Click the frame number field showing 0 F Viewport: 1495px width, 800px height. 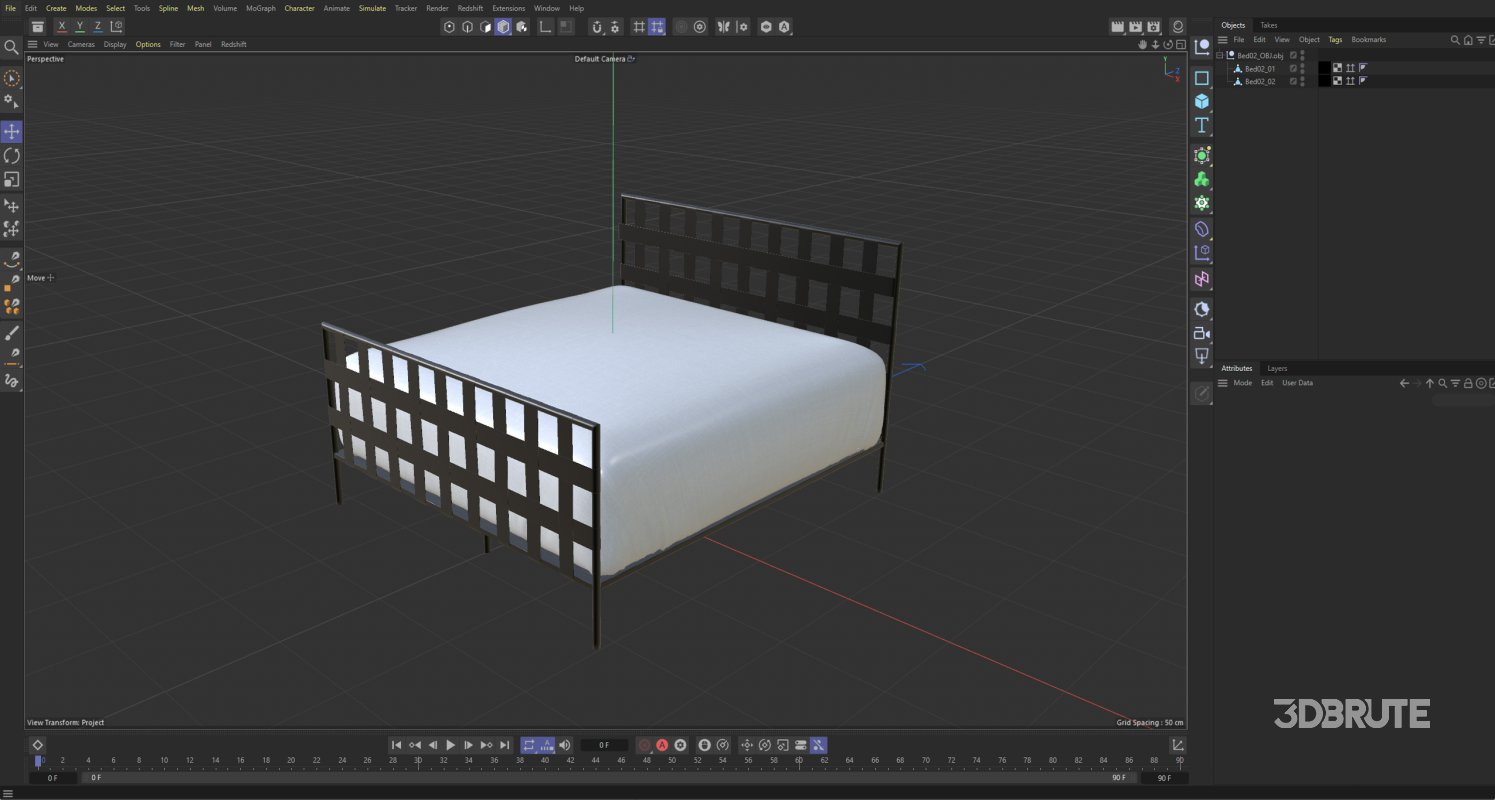pos(604,745)
